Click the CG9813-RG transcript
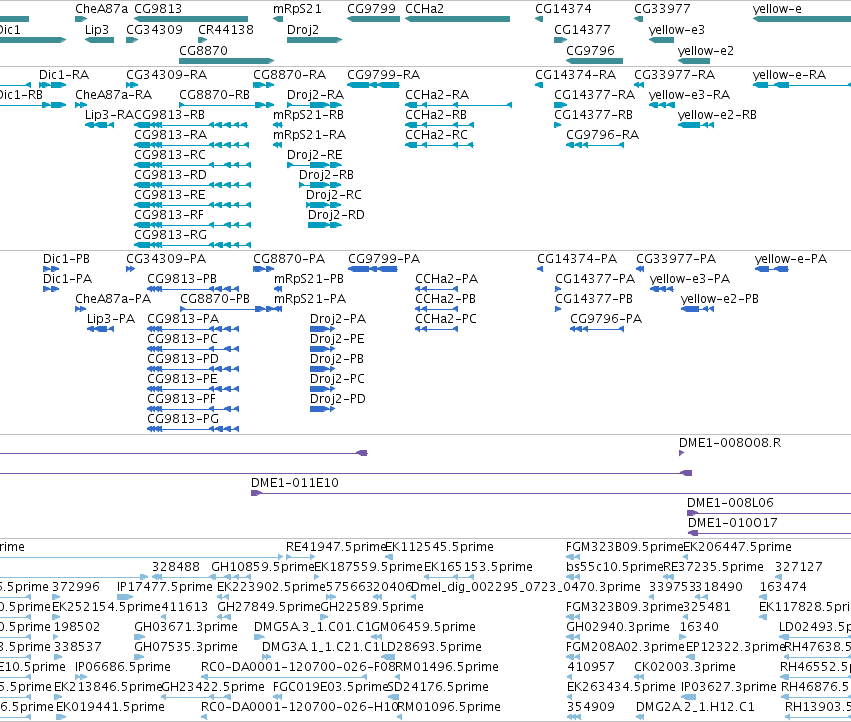 click(192, 245)
